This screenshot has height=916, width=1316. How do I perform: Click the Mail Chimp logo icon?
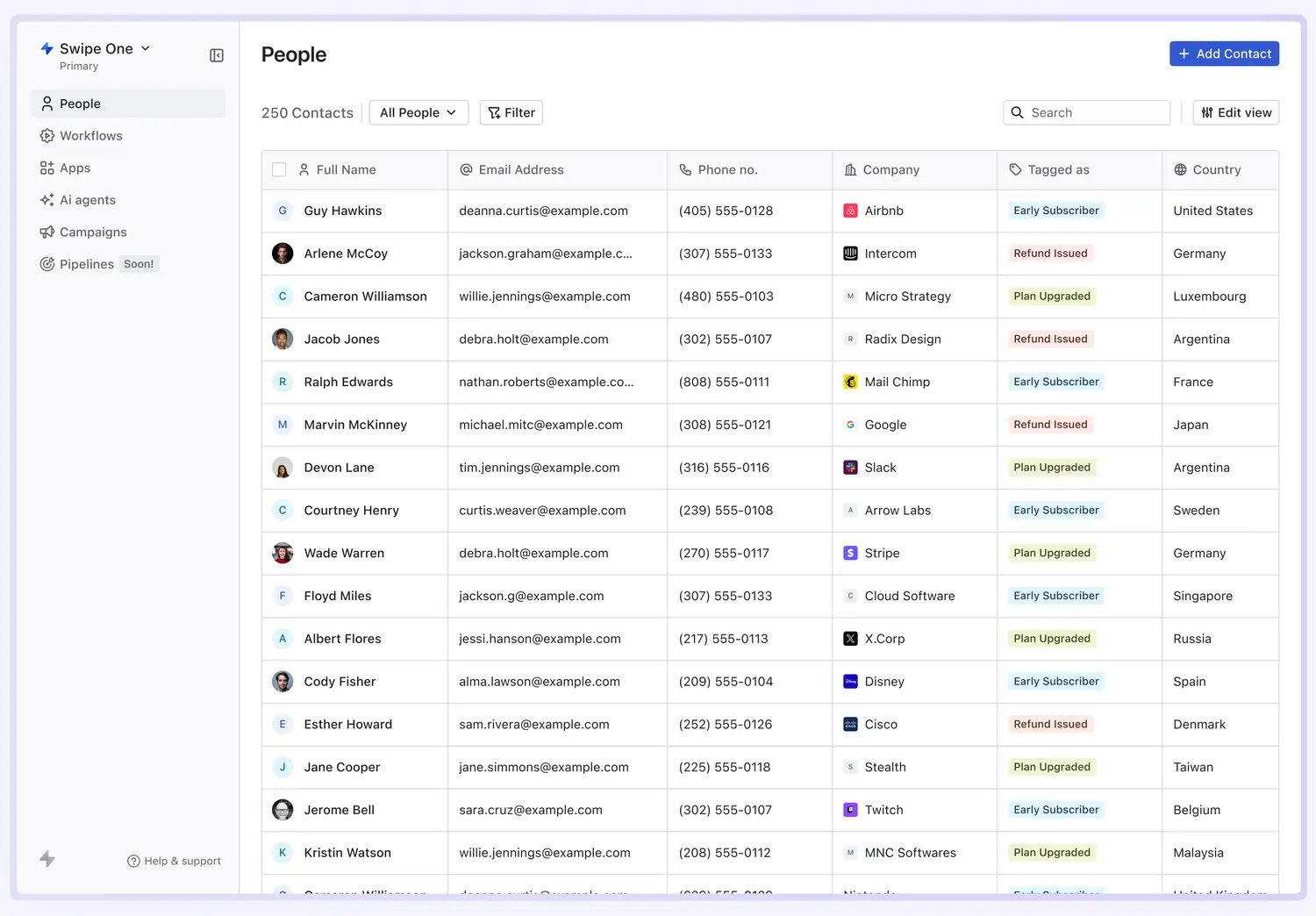(x=850, y=382)
